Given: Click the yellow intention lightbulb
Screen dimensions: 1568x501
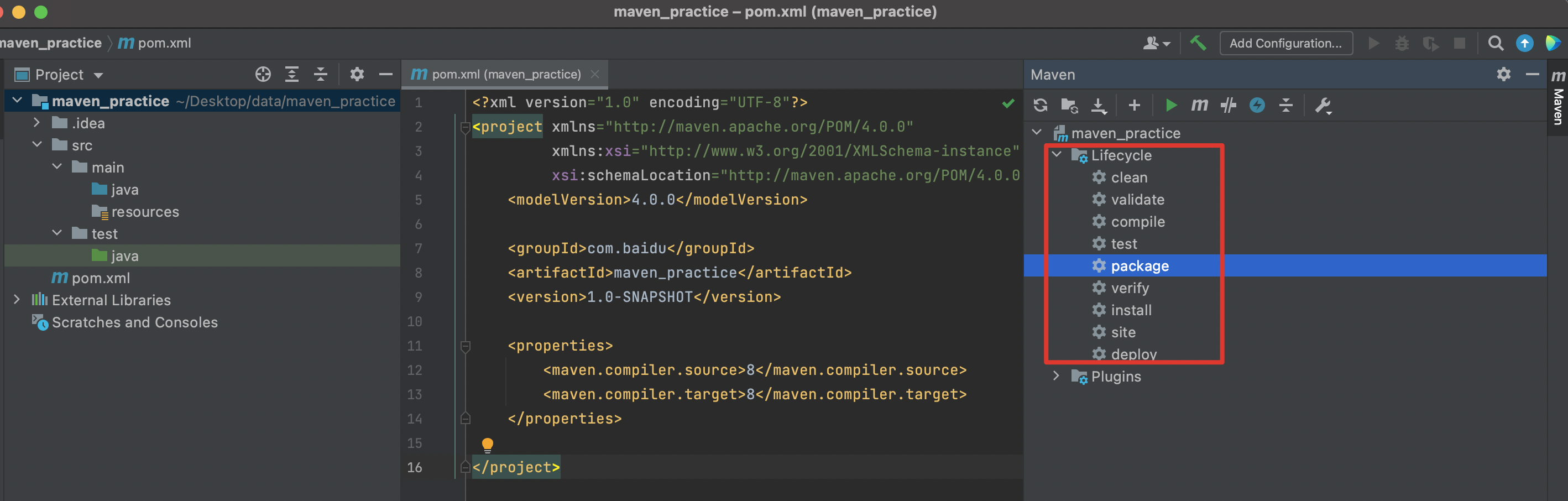Looking at the screenshot, I should pos(487,445).
